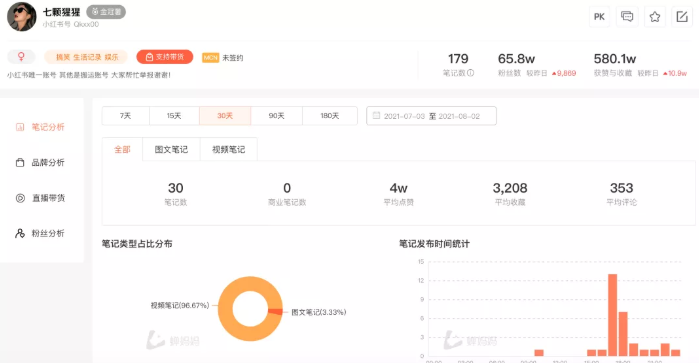Click the 图文笔记(3.33%) chart label
Image resolution: width=699 pixels, height=363 pixels.
319,312
